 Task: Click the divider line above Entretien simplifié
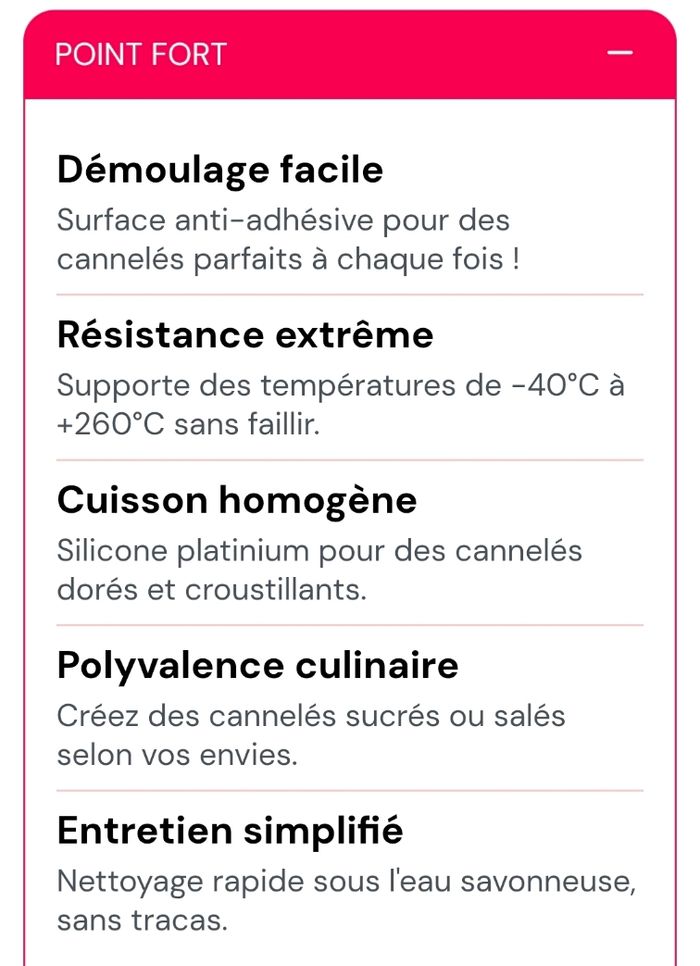349,790
